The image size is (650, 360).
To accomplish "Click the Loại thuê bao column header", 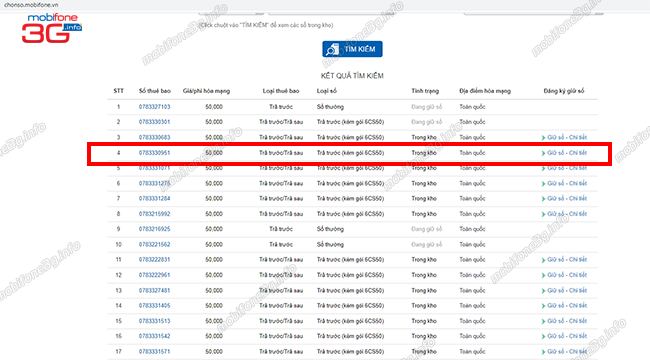I will (281, 91).
